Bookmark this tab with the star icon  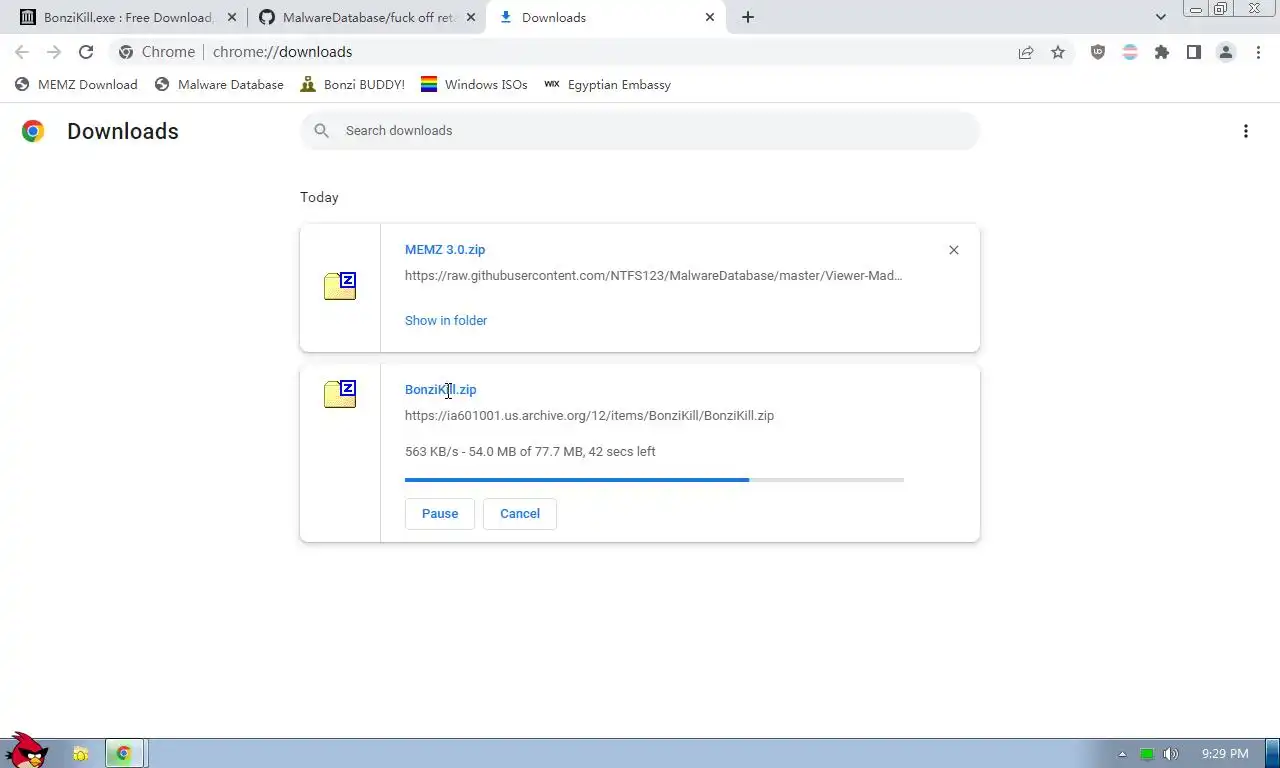tap(1058, 52)
